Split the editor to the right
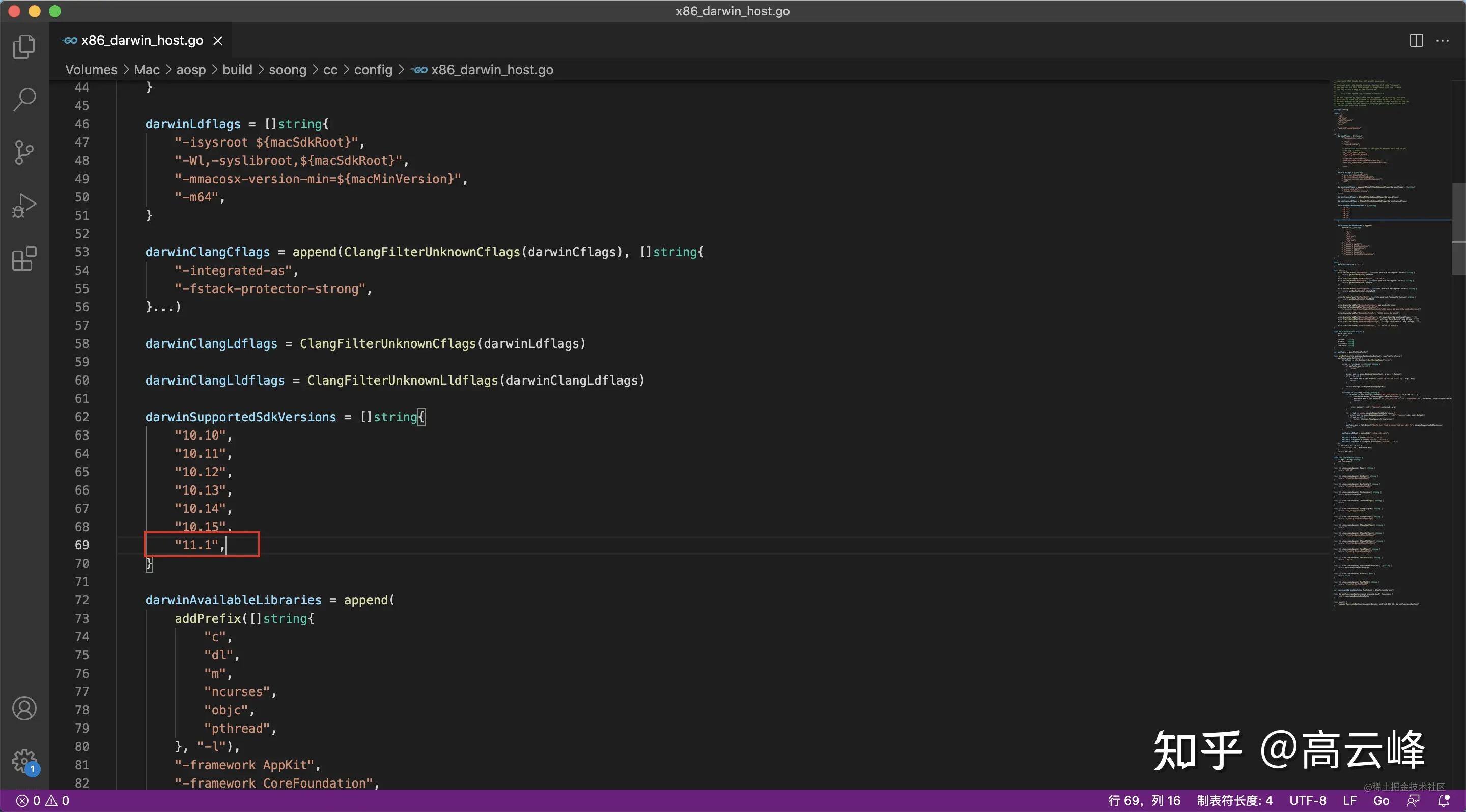Screen dimensions: 1466x812 [1416, 40]
